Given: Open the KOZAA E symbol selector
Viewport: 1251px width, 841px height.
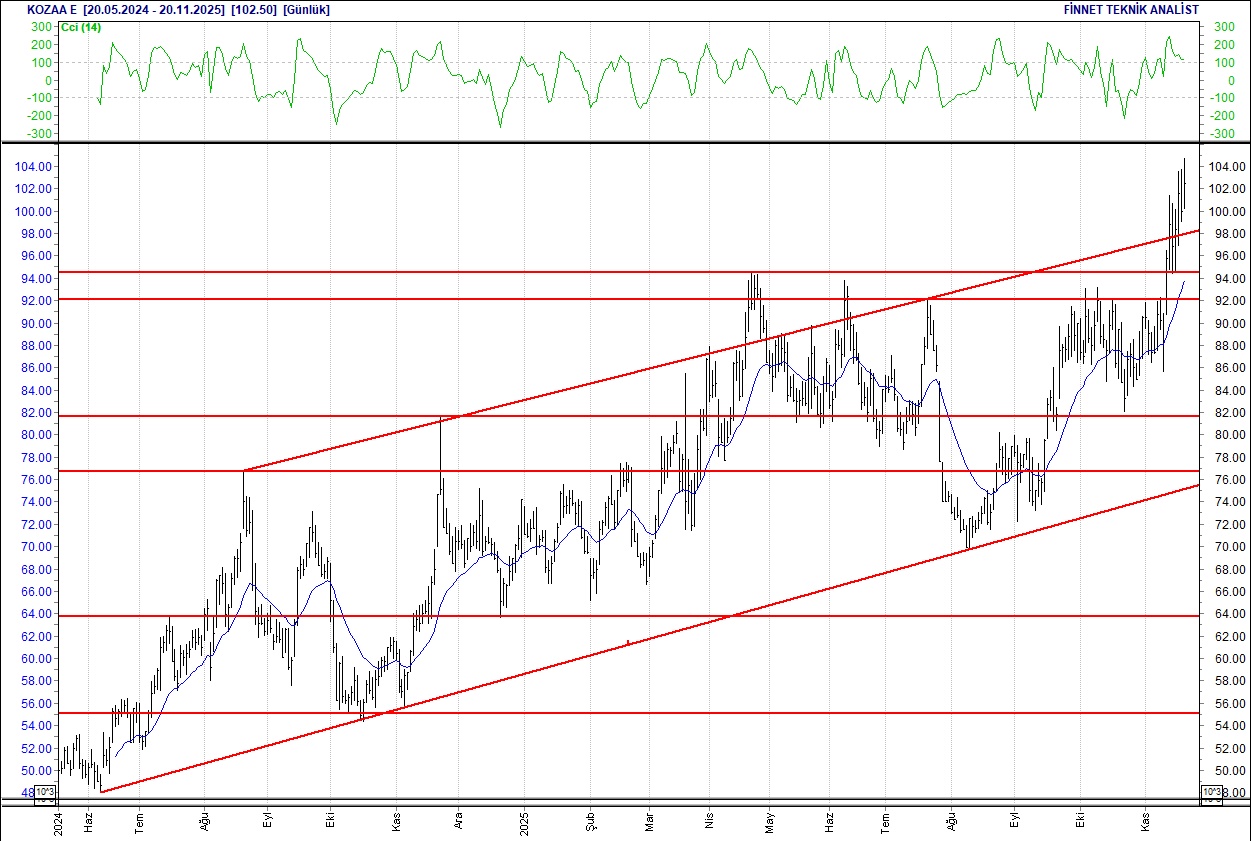Looking at the screenshot, I should (54, 9).
